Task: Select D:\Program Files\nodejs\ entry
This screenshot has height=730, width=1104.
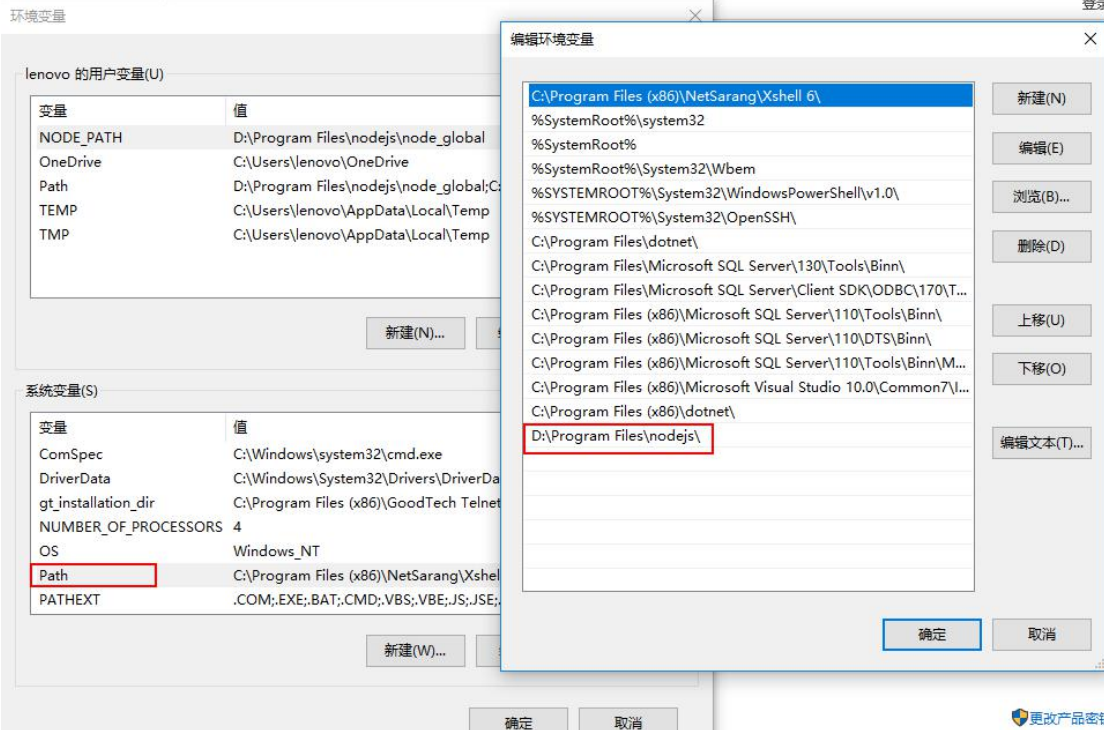Action: pos(750,436)
